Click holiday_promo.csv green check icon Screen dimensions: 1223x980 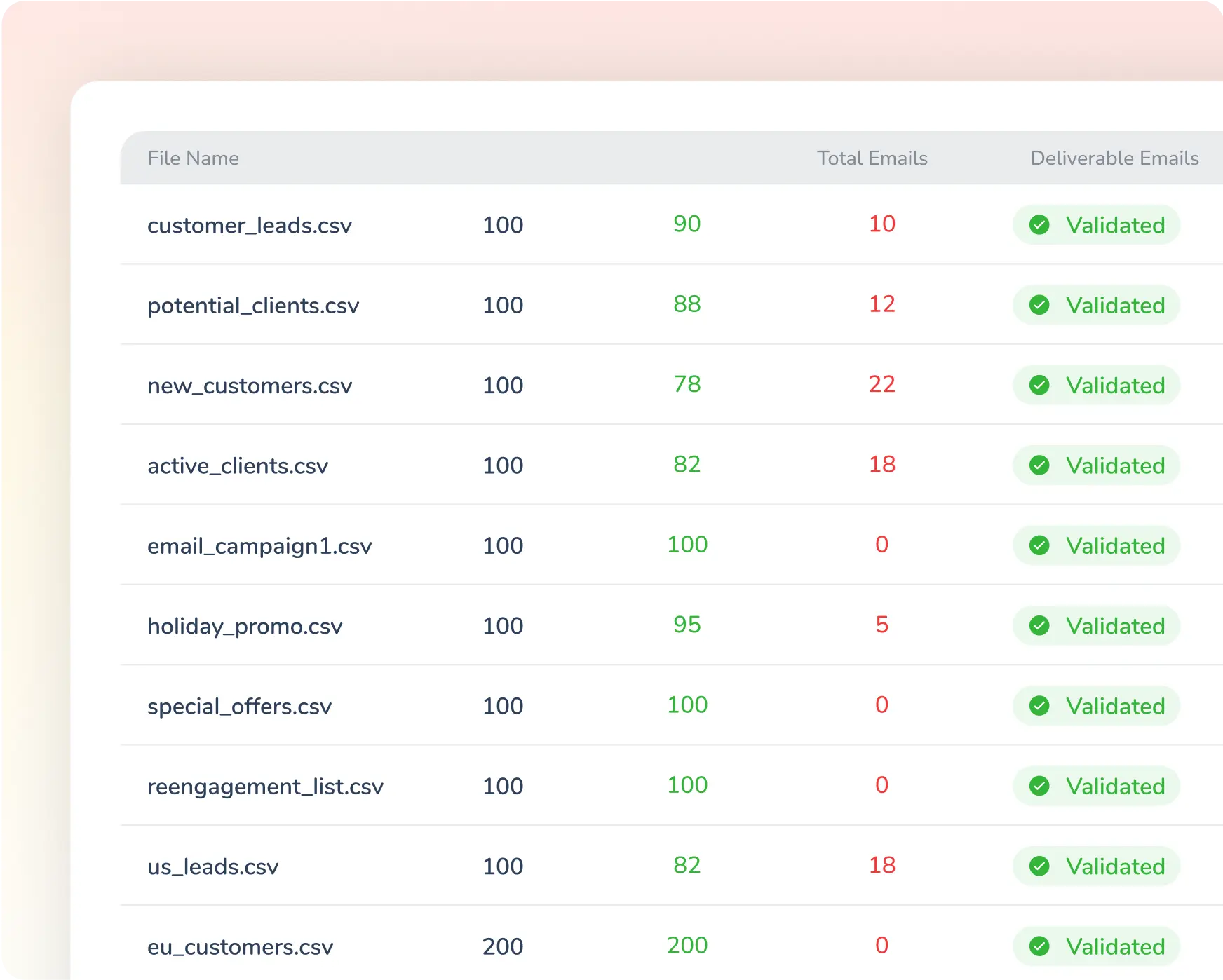[x=1039, y=626]
